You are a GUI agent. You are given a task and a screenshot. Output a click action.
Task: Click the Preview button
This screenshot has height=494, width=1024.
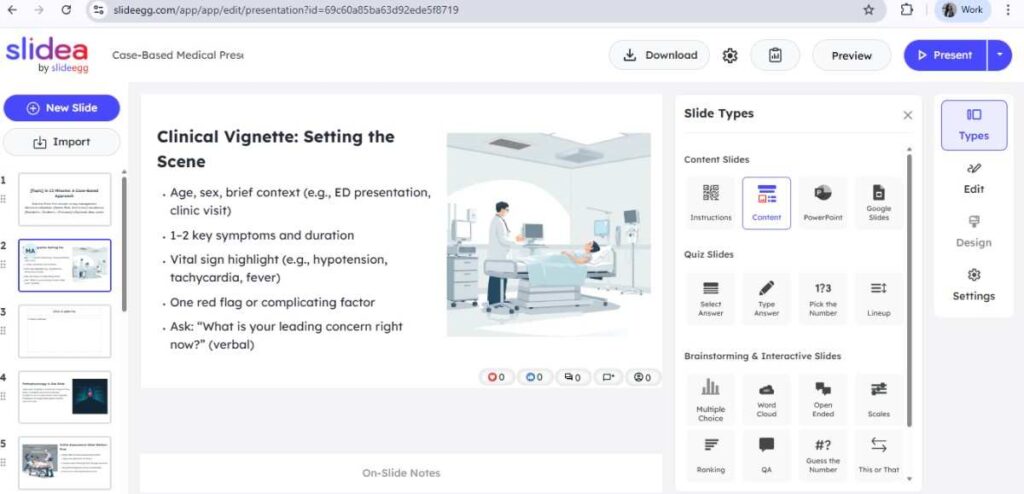851,56
